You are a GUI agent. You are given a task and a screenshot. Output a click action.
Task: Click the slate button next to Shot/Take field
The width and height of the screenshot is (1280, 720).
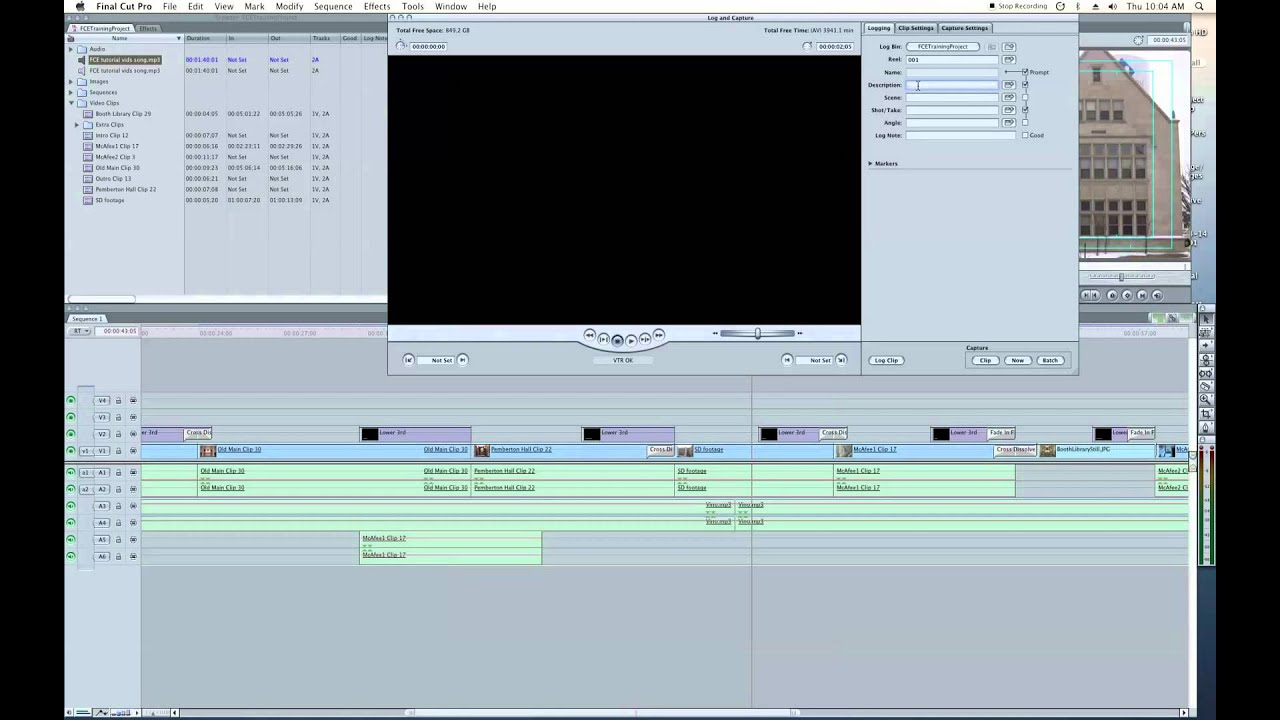click(x=1009, y=110)
